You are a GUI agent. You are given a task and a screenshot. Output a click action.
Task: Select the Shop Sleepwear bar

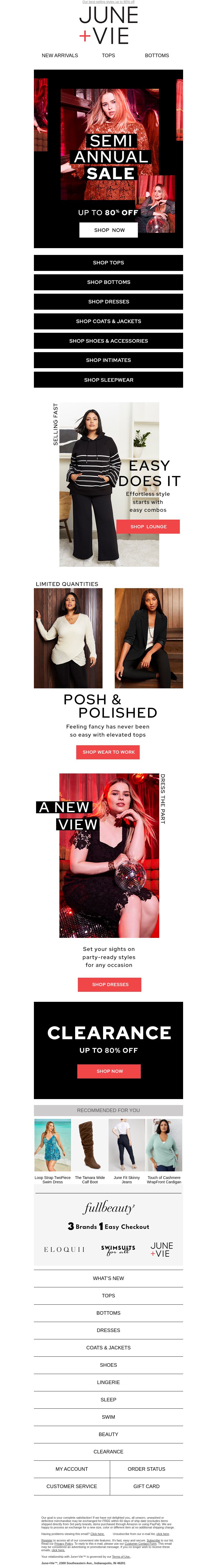(x=108, y=380)
